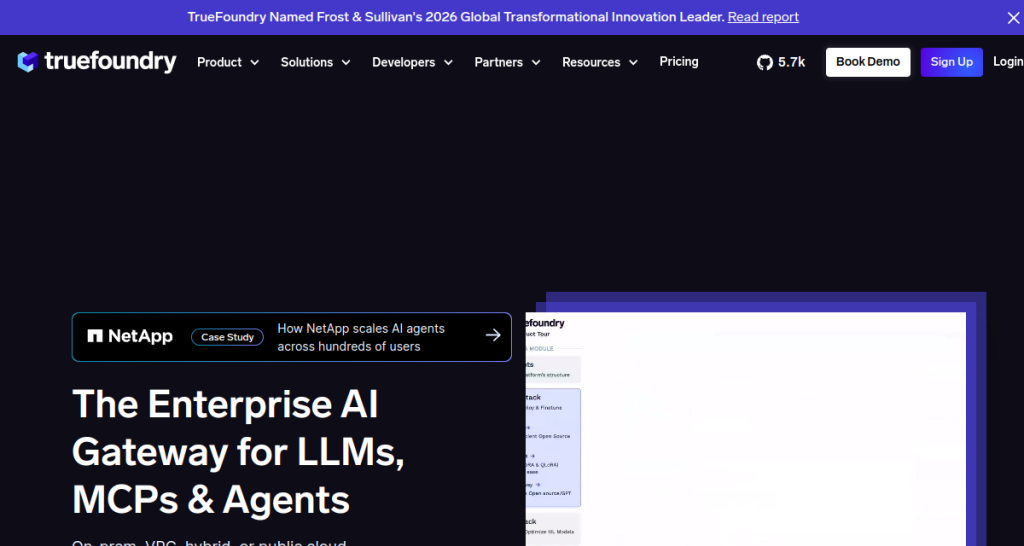Expand the Resources menu chevron
This screenshot has width=1024, height=546.
point(633,63)
